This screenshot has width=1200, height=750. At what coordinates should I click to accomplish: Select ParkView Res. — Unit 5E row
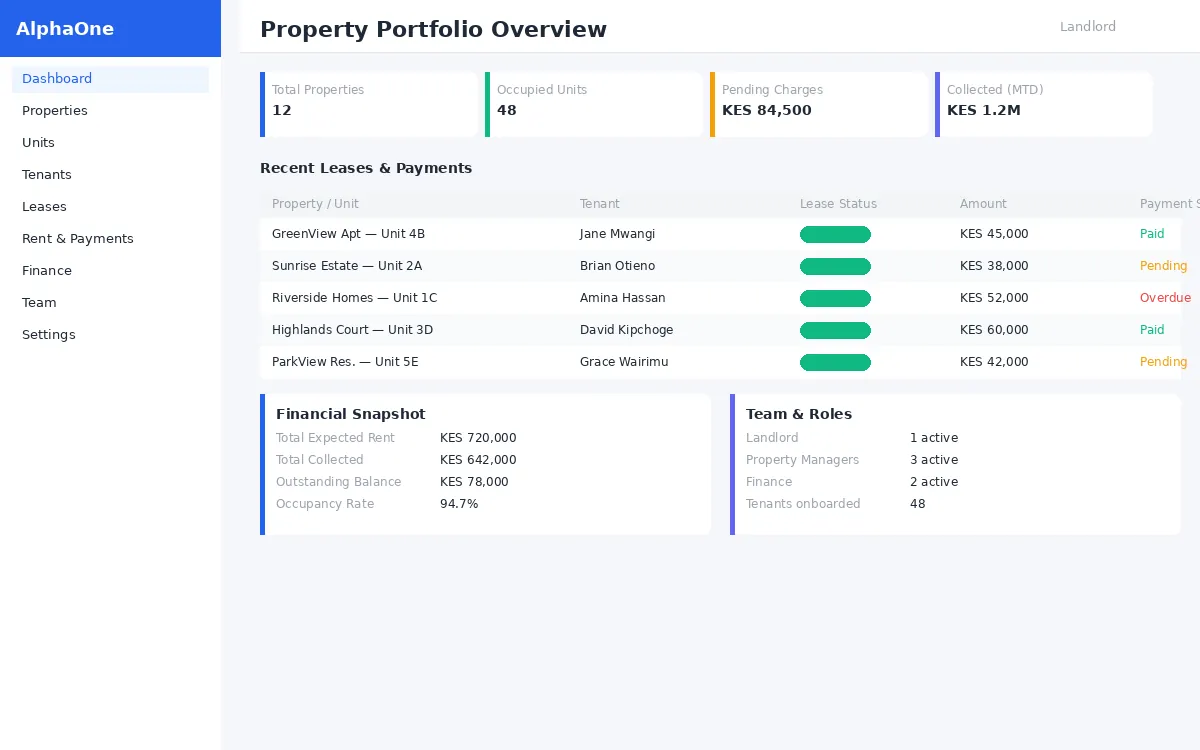(720, 362)
